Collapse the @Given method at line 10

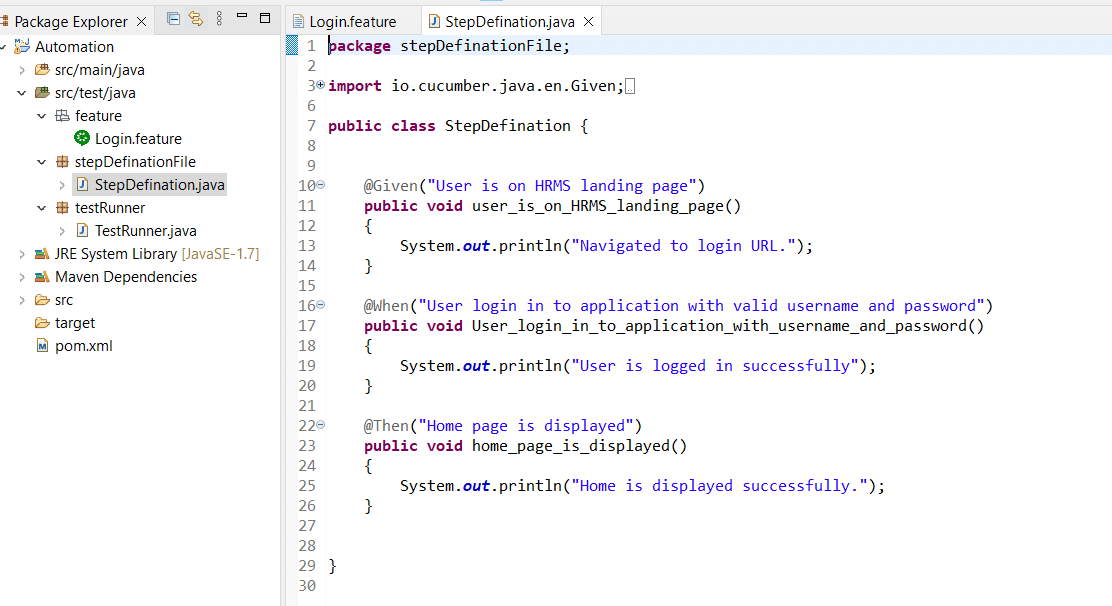pos(321,184)
